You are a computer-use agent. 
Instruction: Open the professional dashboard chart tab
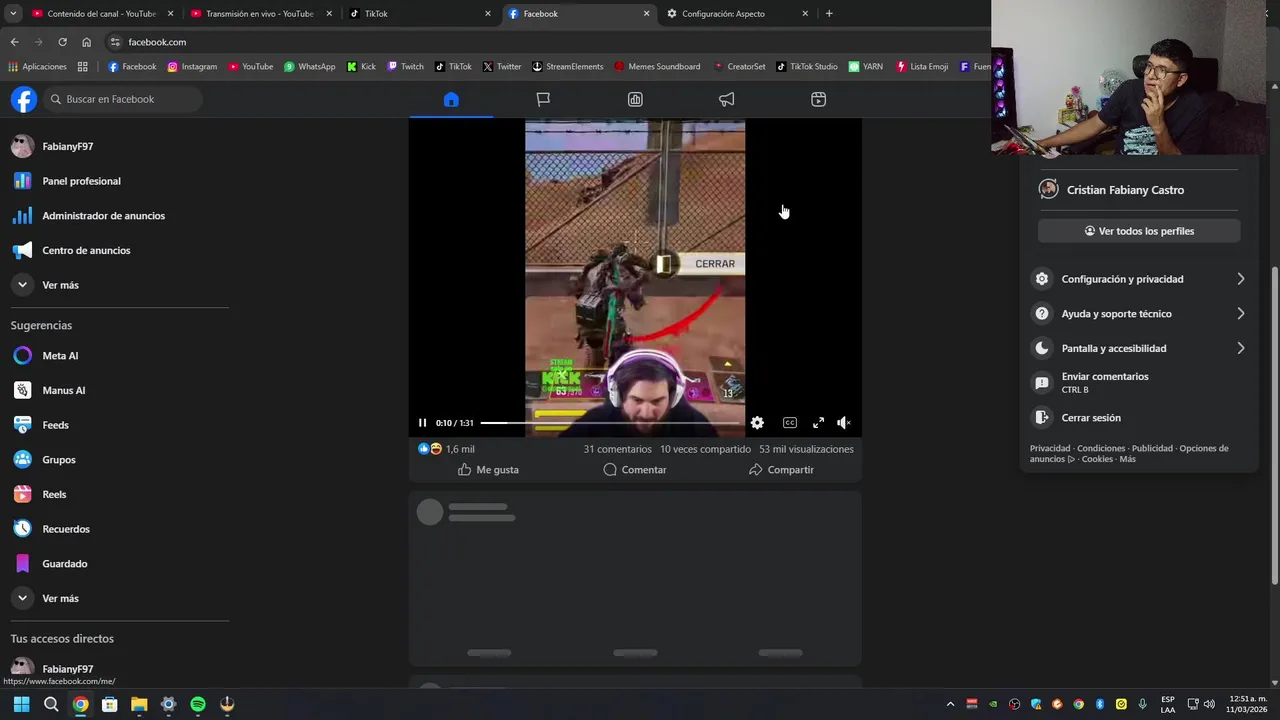pyautogui.click(x=635, y=99)
